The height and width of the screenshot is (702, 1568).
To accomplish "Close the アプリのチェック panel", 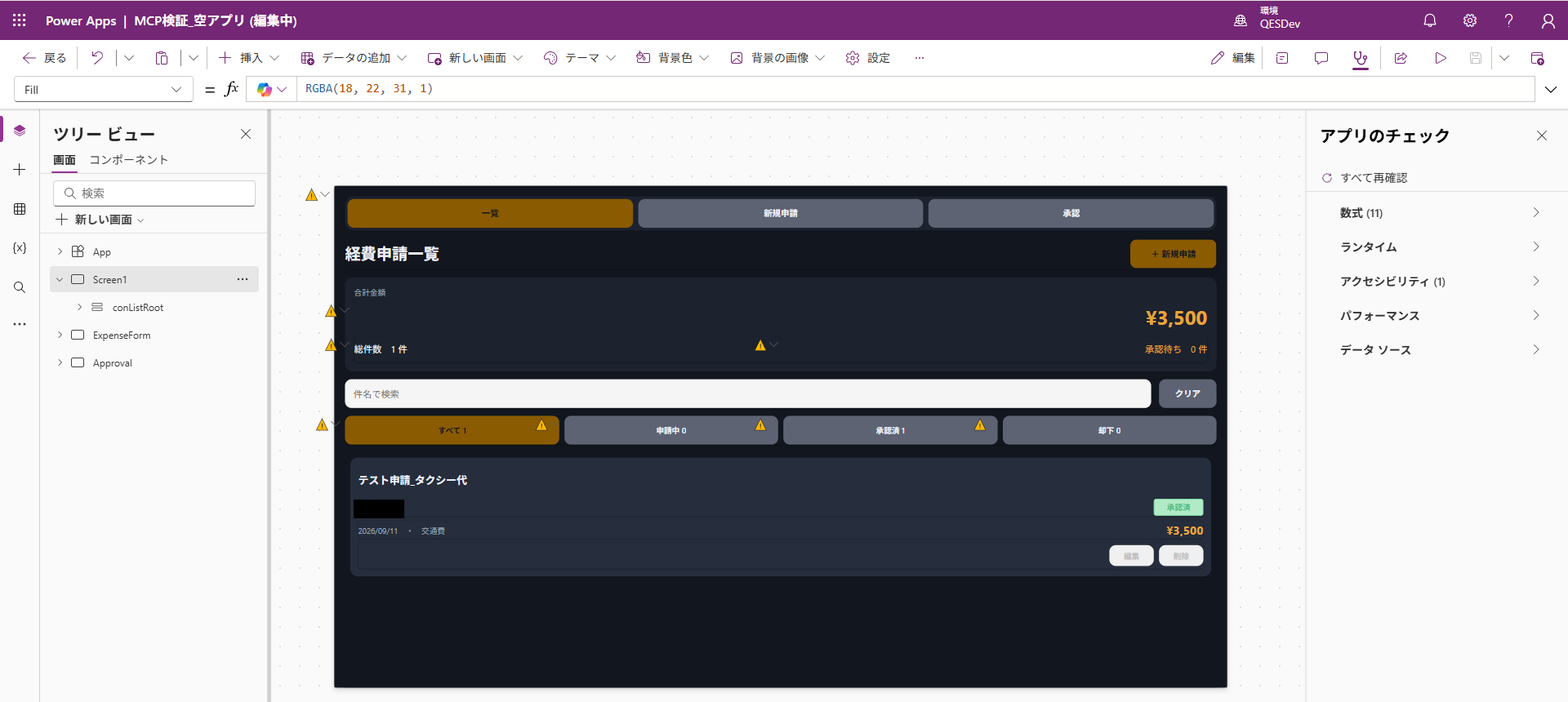I will 1542,136.
